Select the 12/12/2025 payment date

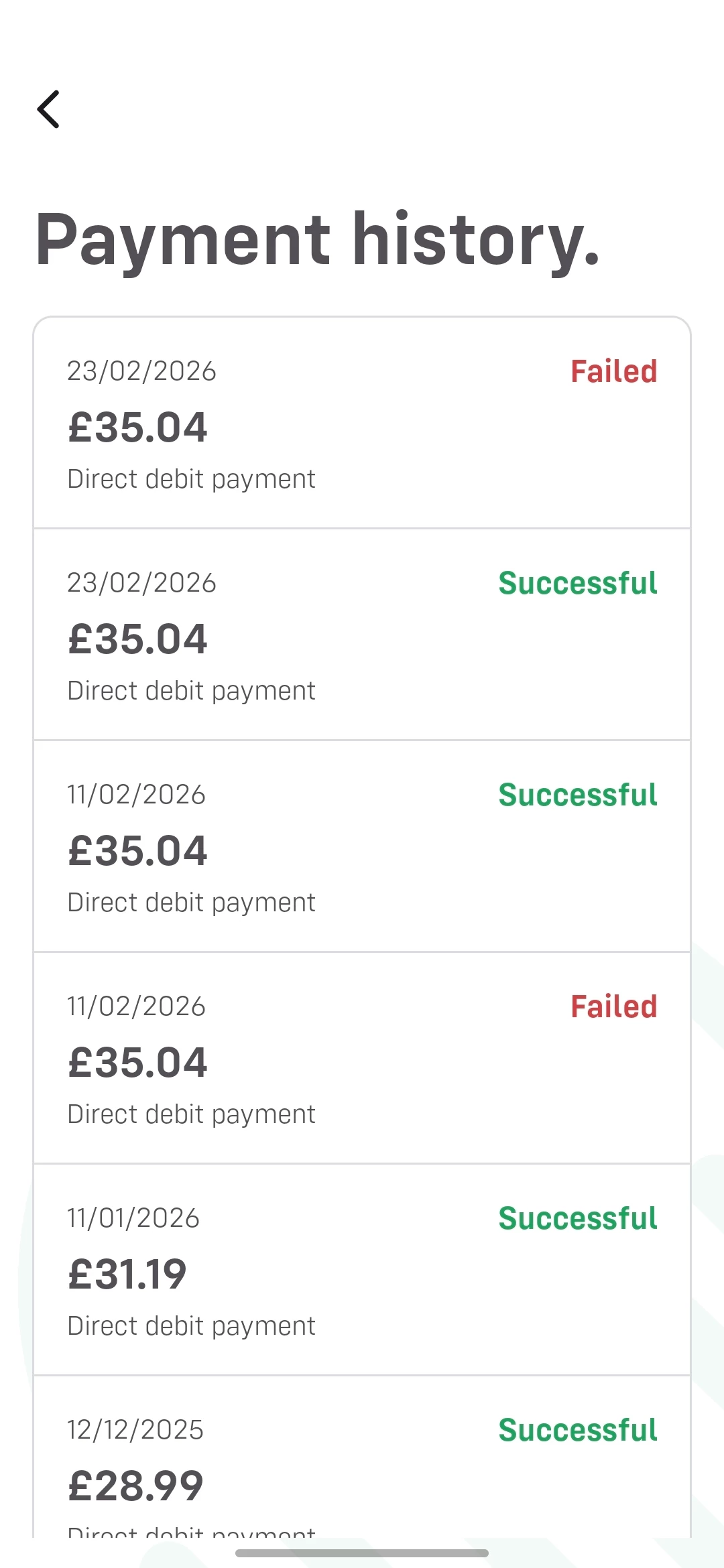135,1430
